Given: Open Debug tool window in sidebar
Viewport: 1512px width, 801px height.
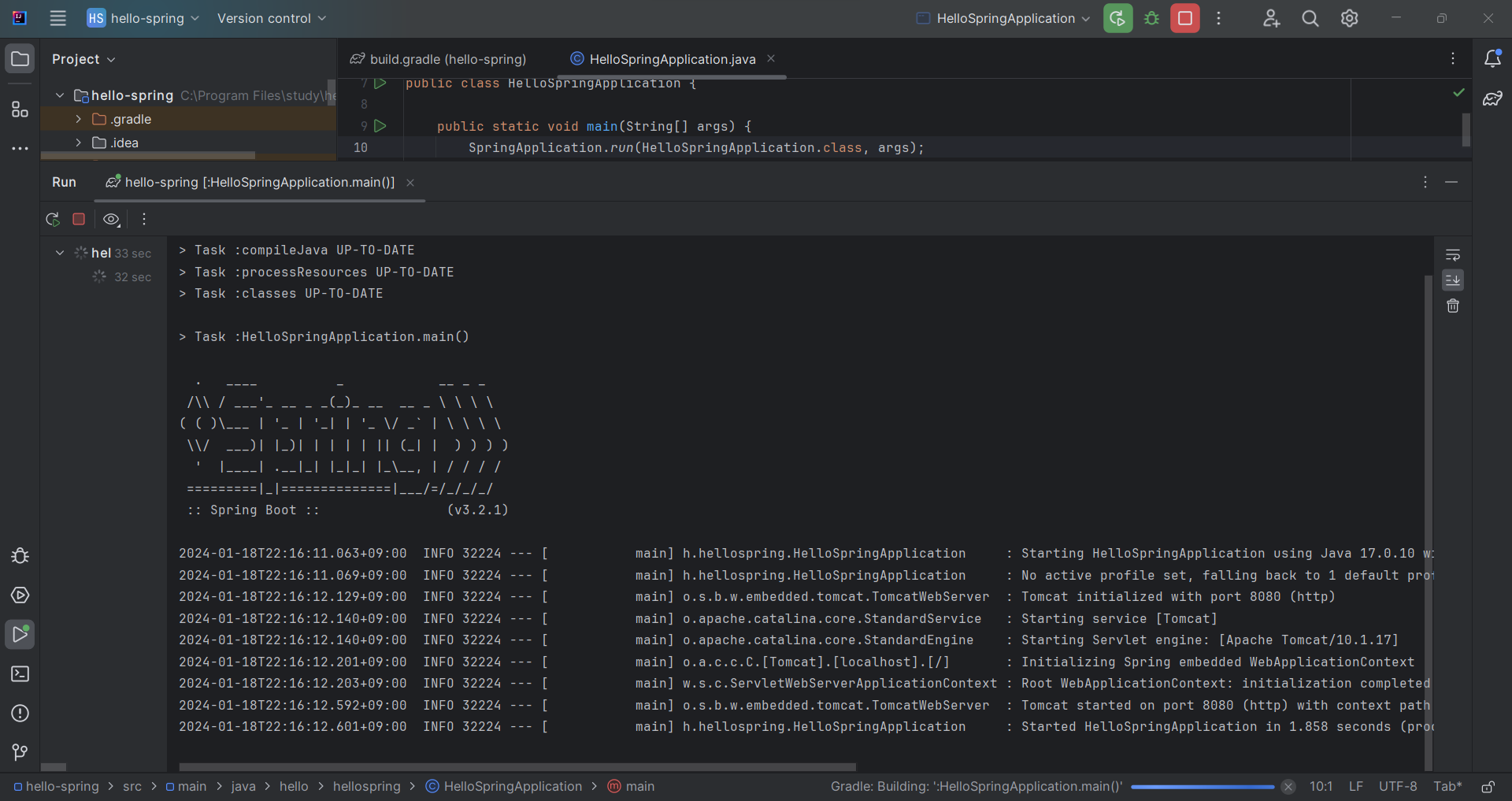Looking at the screenshot, I should (20, 555).
